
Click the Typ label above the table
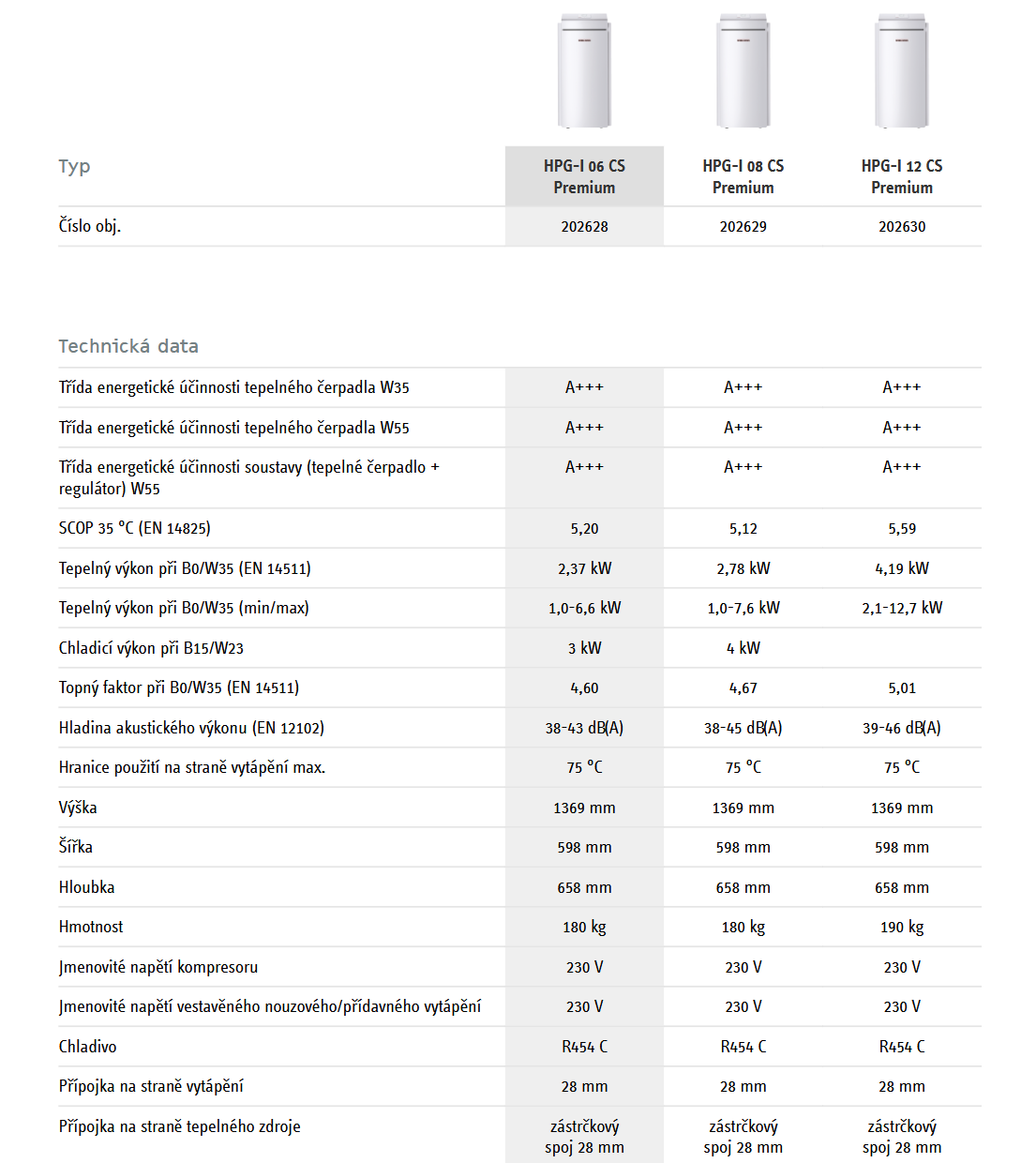click(74, 166)
